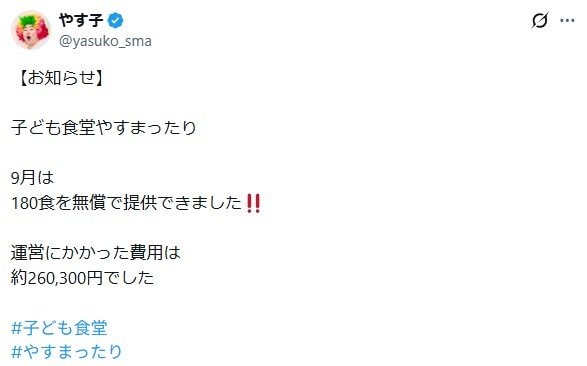The height and width of the screenshot is (366, 587).
Task: Click the opening bracket before お知らせ
Action: [22, 78]
